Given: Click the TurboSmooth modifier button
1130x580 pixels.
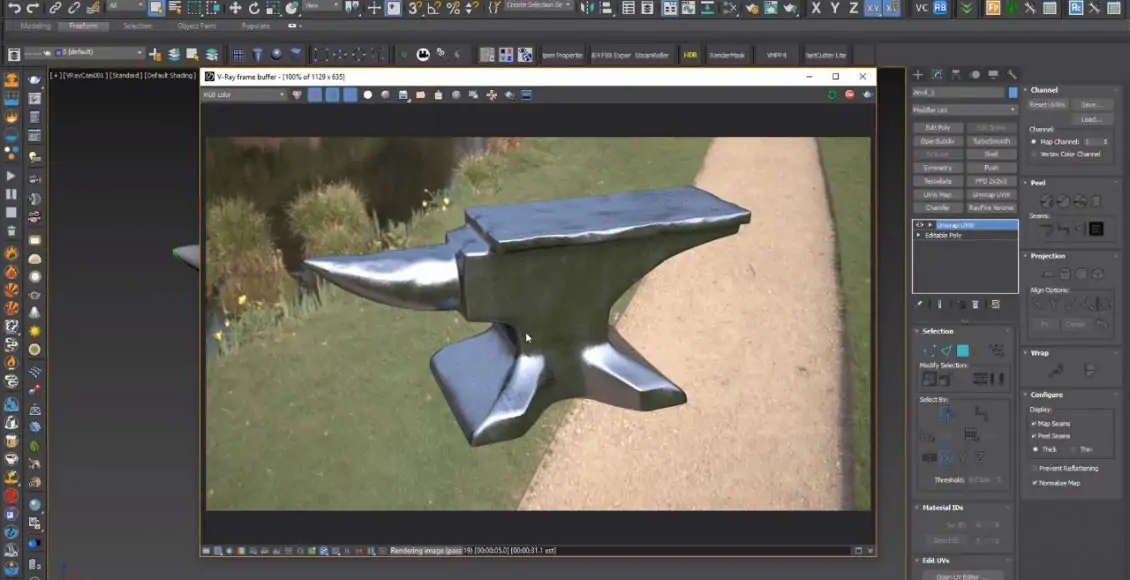Looking at the screenshot, I should [x=991, y=141].
